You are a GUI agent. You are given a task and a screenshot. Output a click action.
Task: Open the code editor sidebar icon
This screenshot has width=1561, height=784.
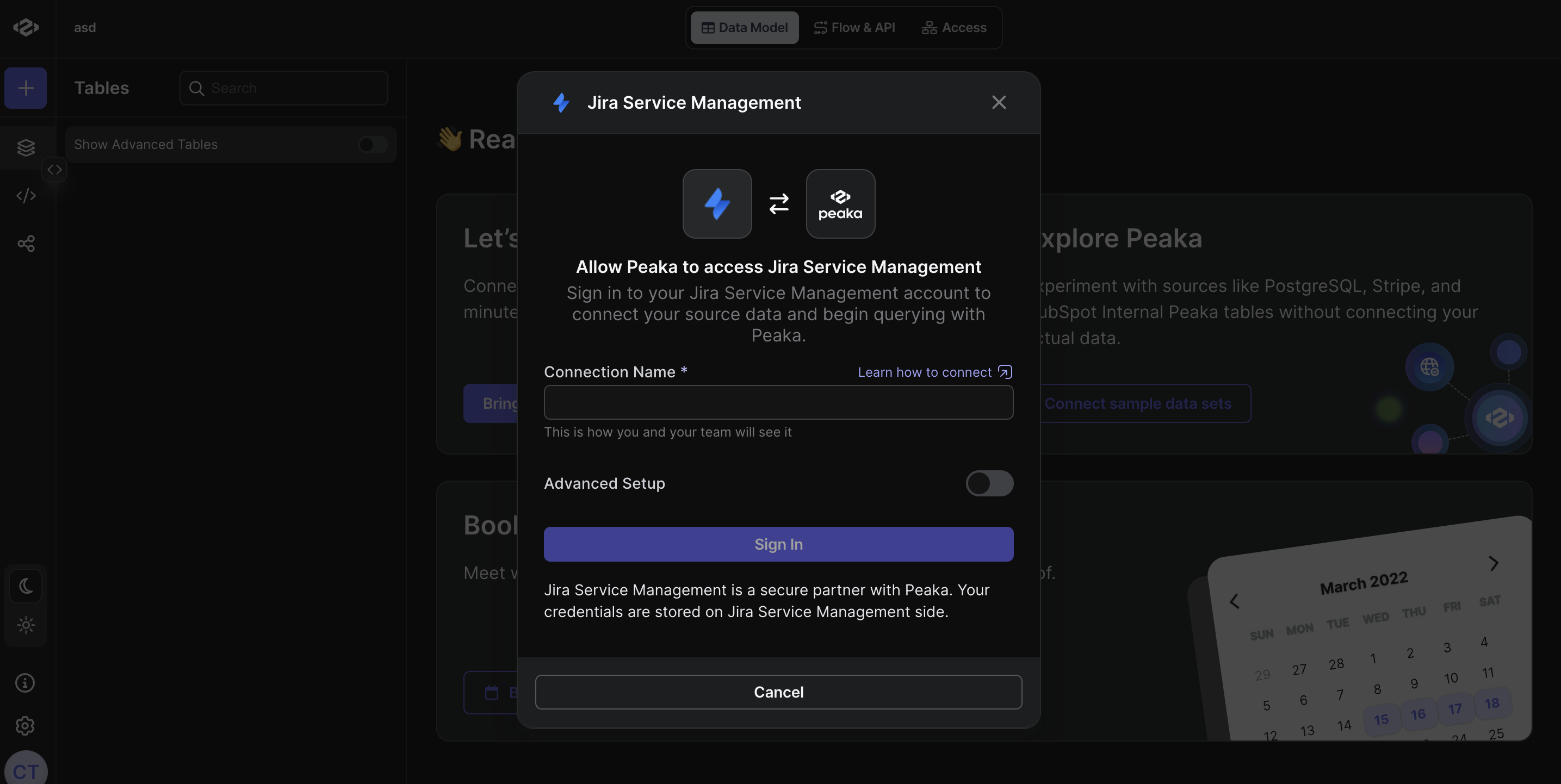pos(26,195)
